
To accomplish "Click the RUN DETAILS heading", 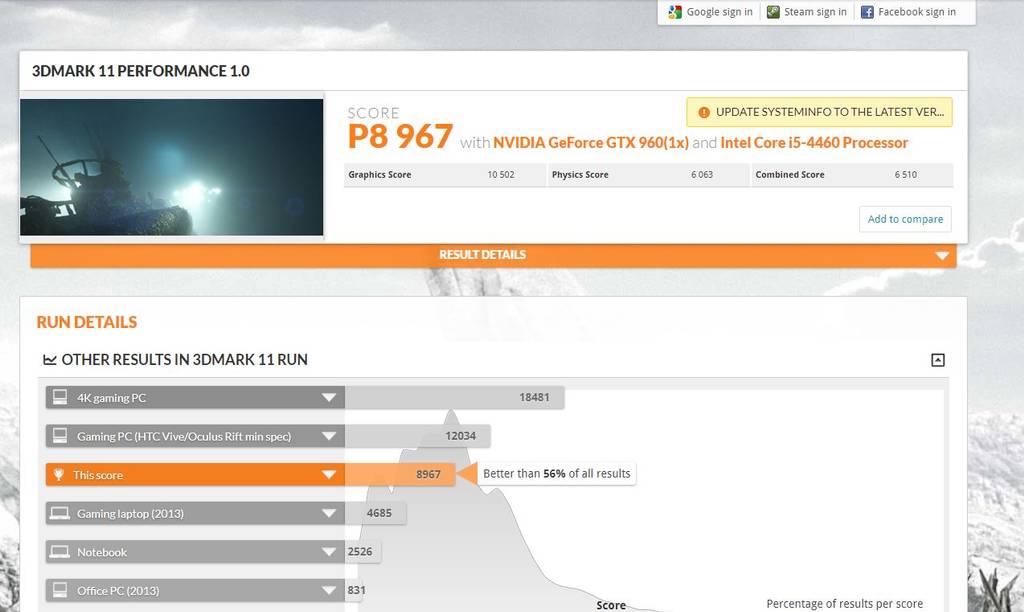I will 87,322.
